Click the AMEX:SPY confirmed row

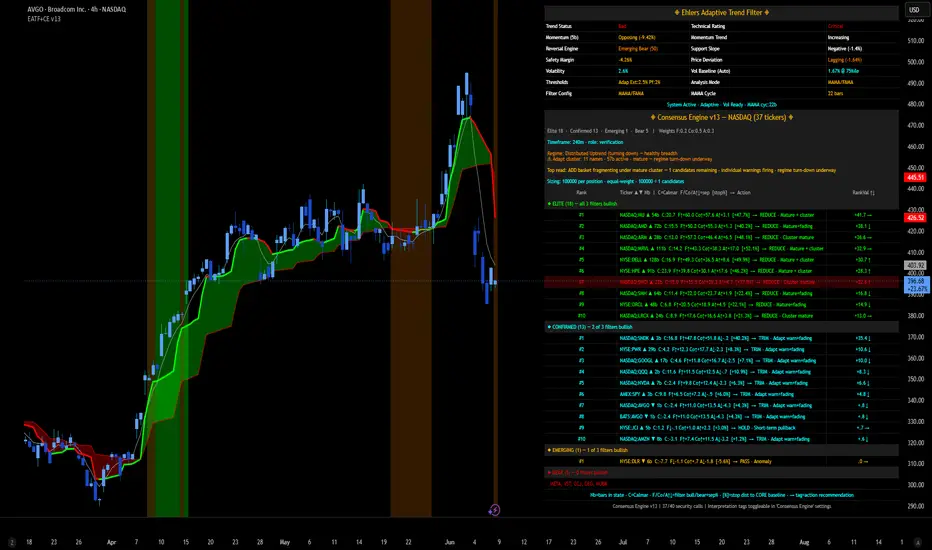tap(721, 394)
